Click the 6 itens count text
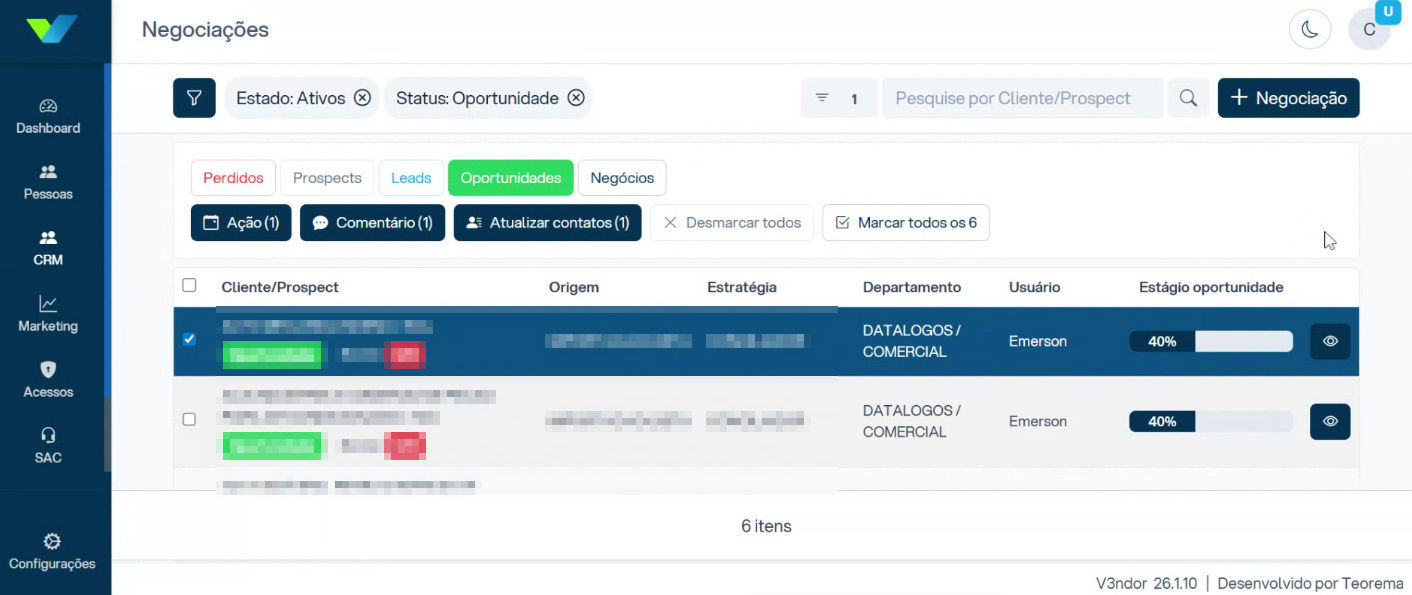The height and width of the screenshot is (595, 1412). point(766,526)
